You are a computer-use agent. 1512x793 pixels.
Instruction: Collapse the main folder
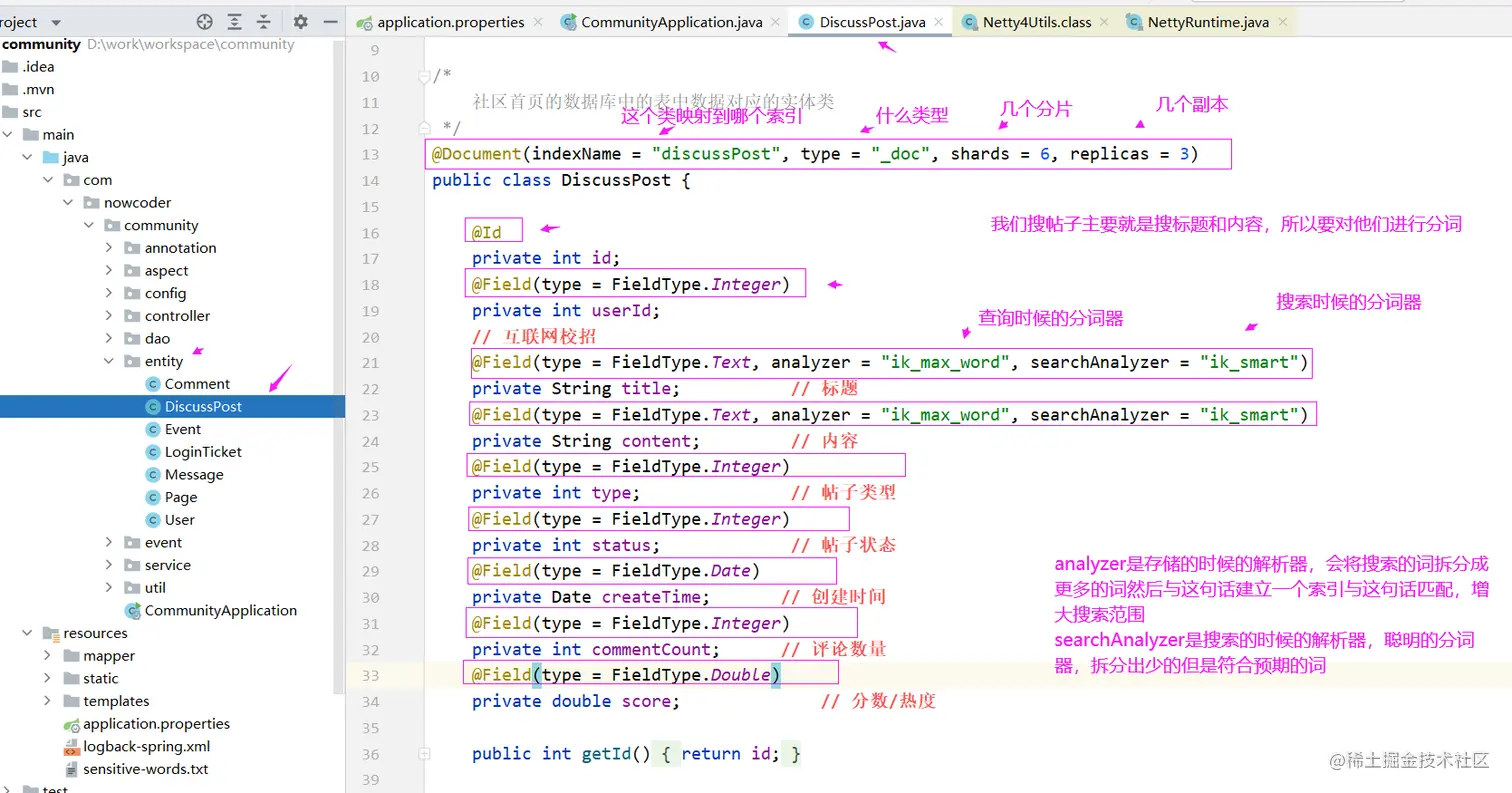click(8, 135)
